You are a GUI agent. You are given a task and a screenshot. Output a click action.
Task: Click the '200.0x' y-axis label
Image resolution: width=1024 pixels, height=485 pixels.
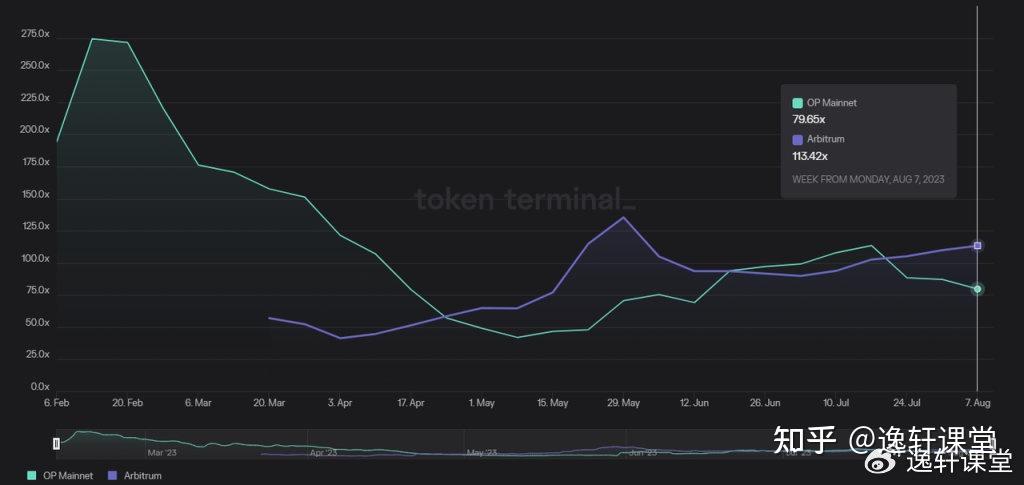coord(37,130)
